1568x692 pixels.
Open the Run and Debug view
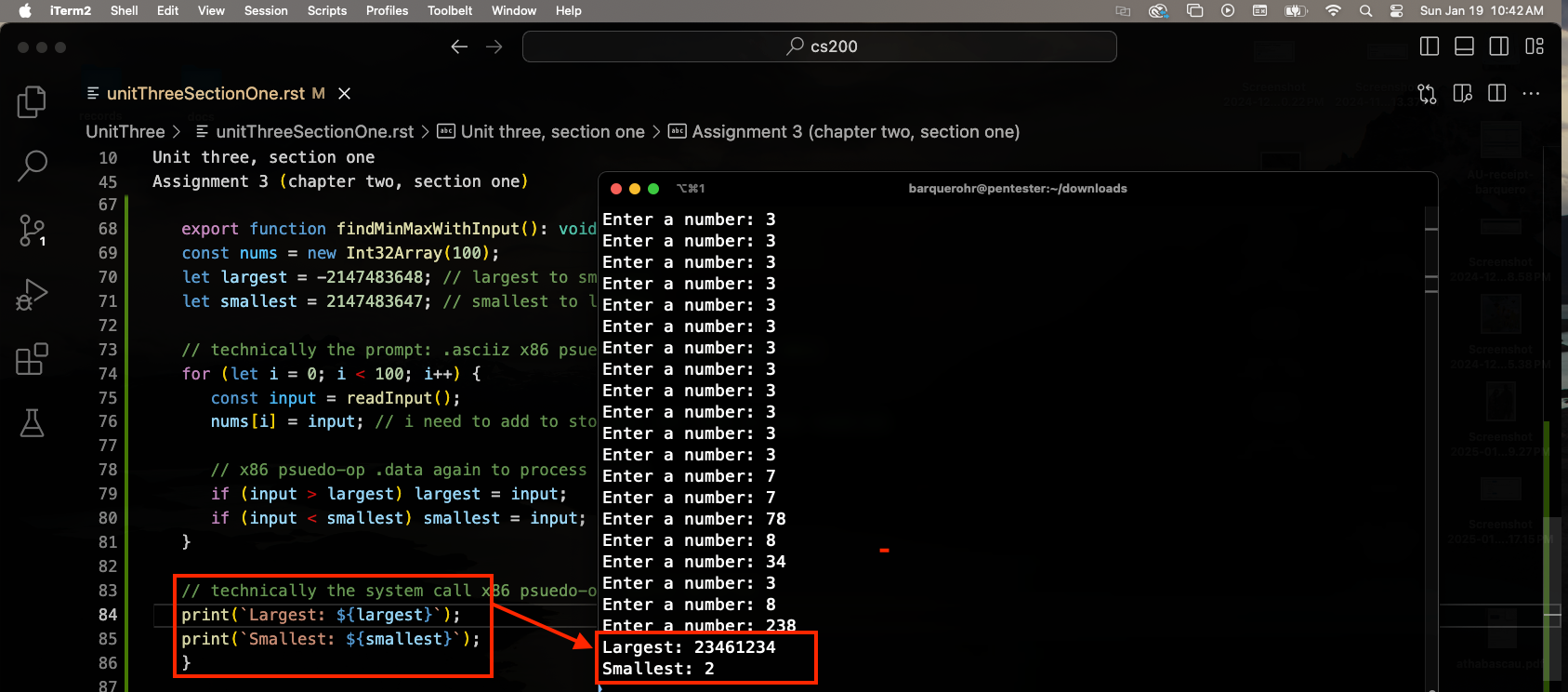point(32,295)
